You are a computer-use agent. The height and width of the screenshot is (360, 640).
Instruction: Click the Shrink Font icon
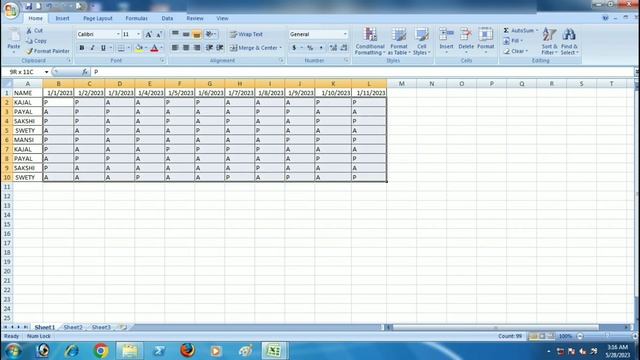159,34
